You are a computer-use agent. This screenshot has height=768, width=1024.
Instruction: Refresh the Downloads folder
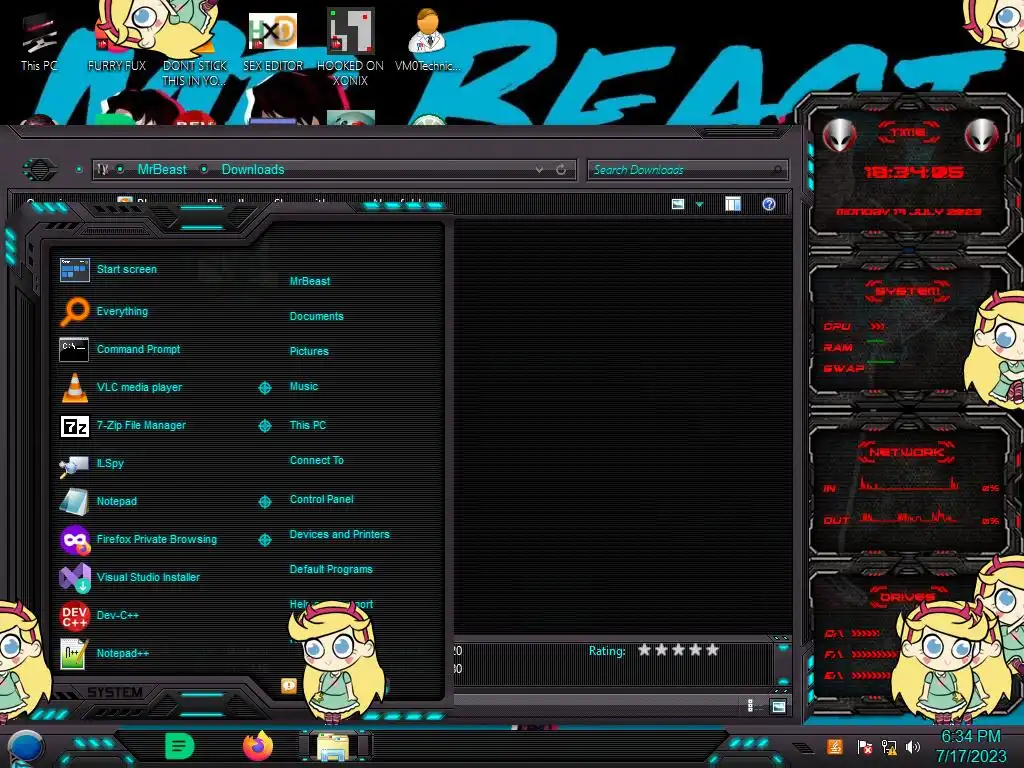(x=561, y=170)
